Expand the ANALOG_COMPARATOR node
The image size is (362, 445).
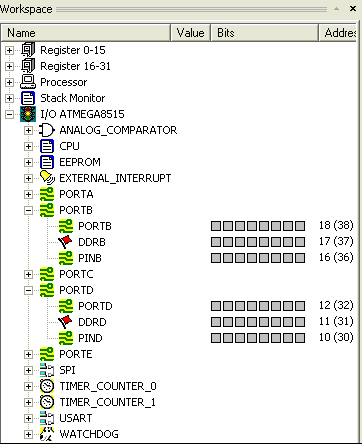(28, 130)
